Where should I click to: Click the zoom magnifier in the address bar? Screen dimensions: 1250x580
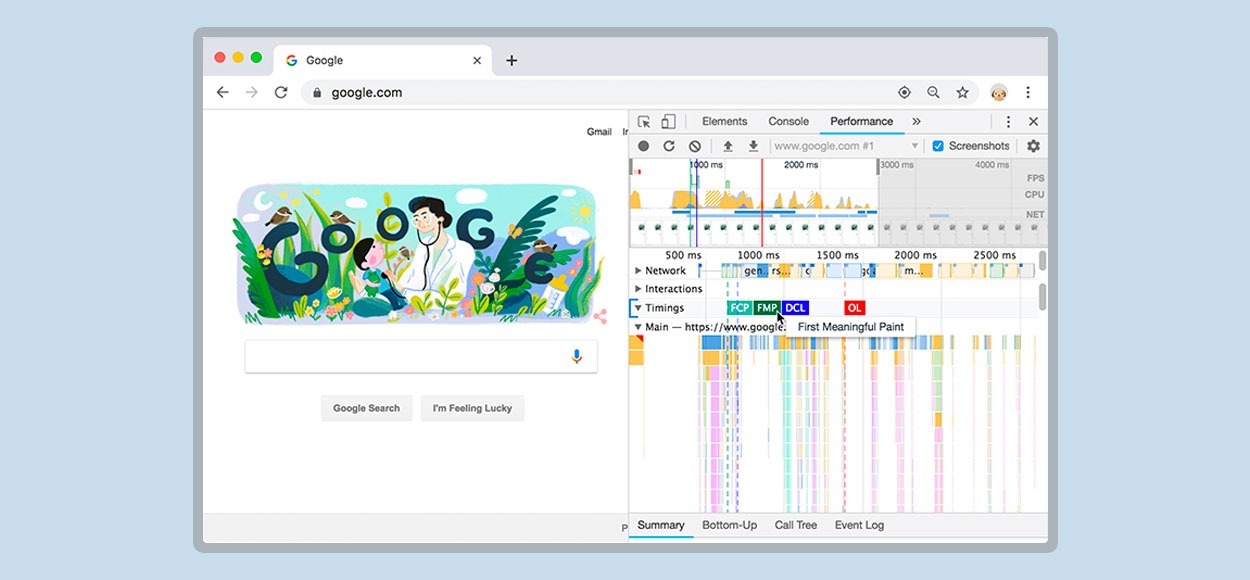pyautogui.click(x=933, y=92)
